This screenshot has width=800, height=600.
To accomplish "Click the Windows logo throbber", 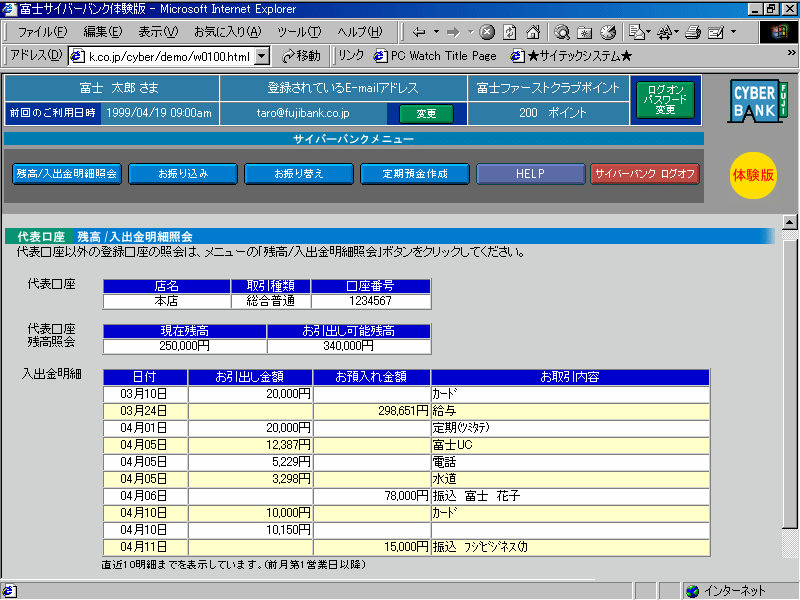I will (779, 32).
